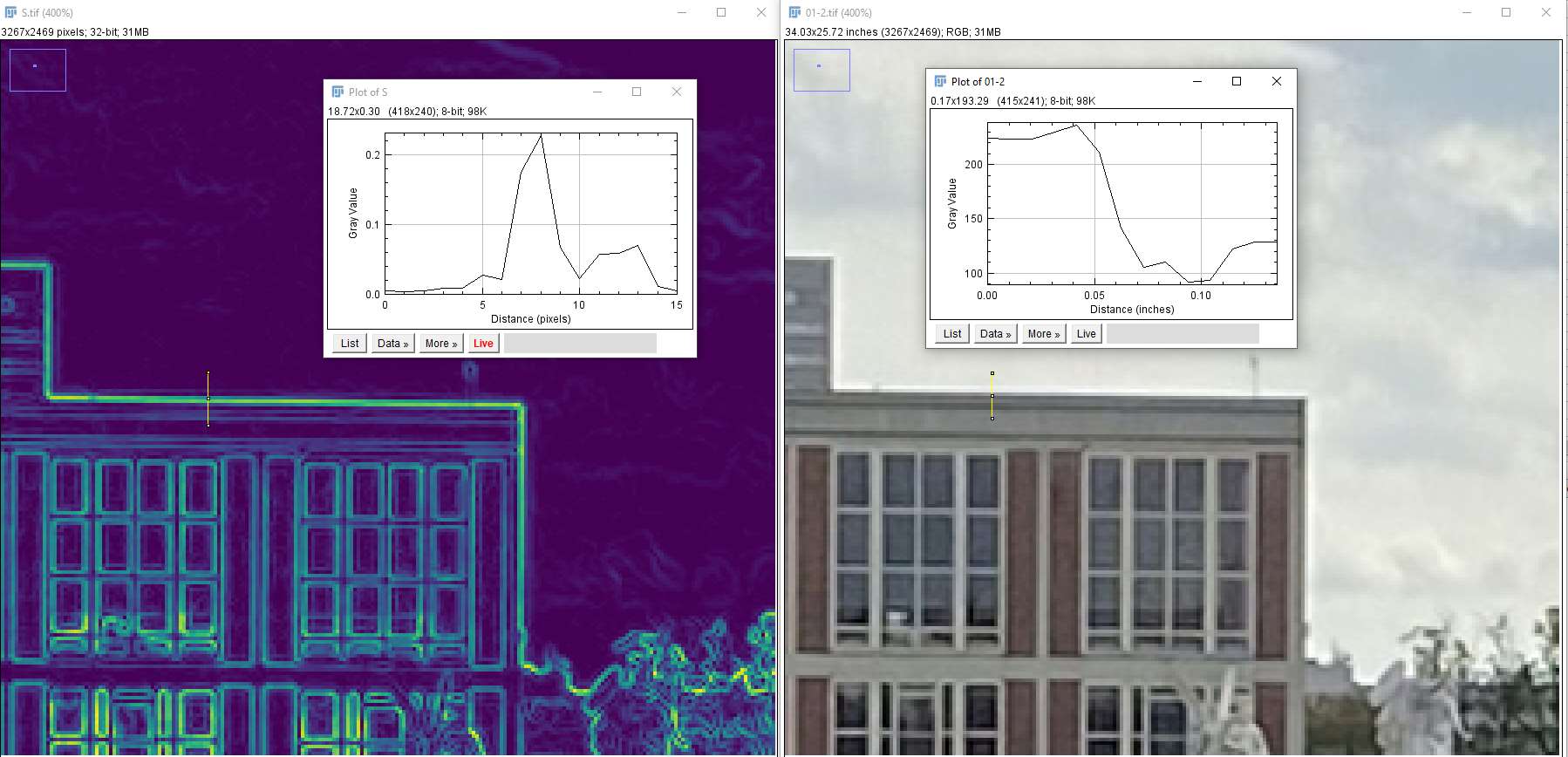Viewport: 1568px width, 757px height.
Task: Open the Data dropdown in Plot of S
Action: click(x=392, y=344)
